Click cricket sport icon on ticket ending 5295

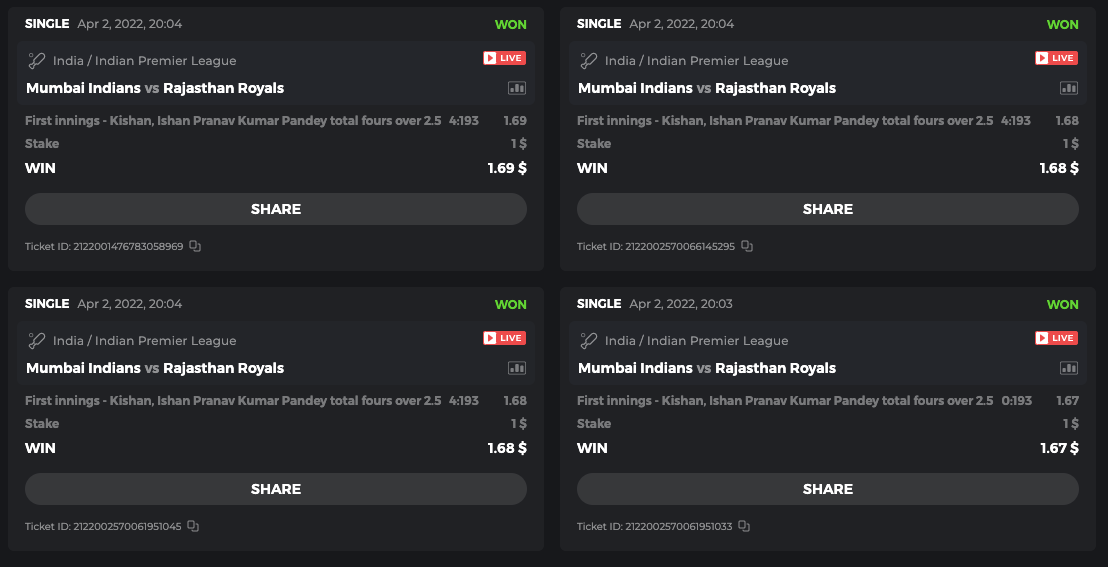point(589,60)
